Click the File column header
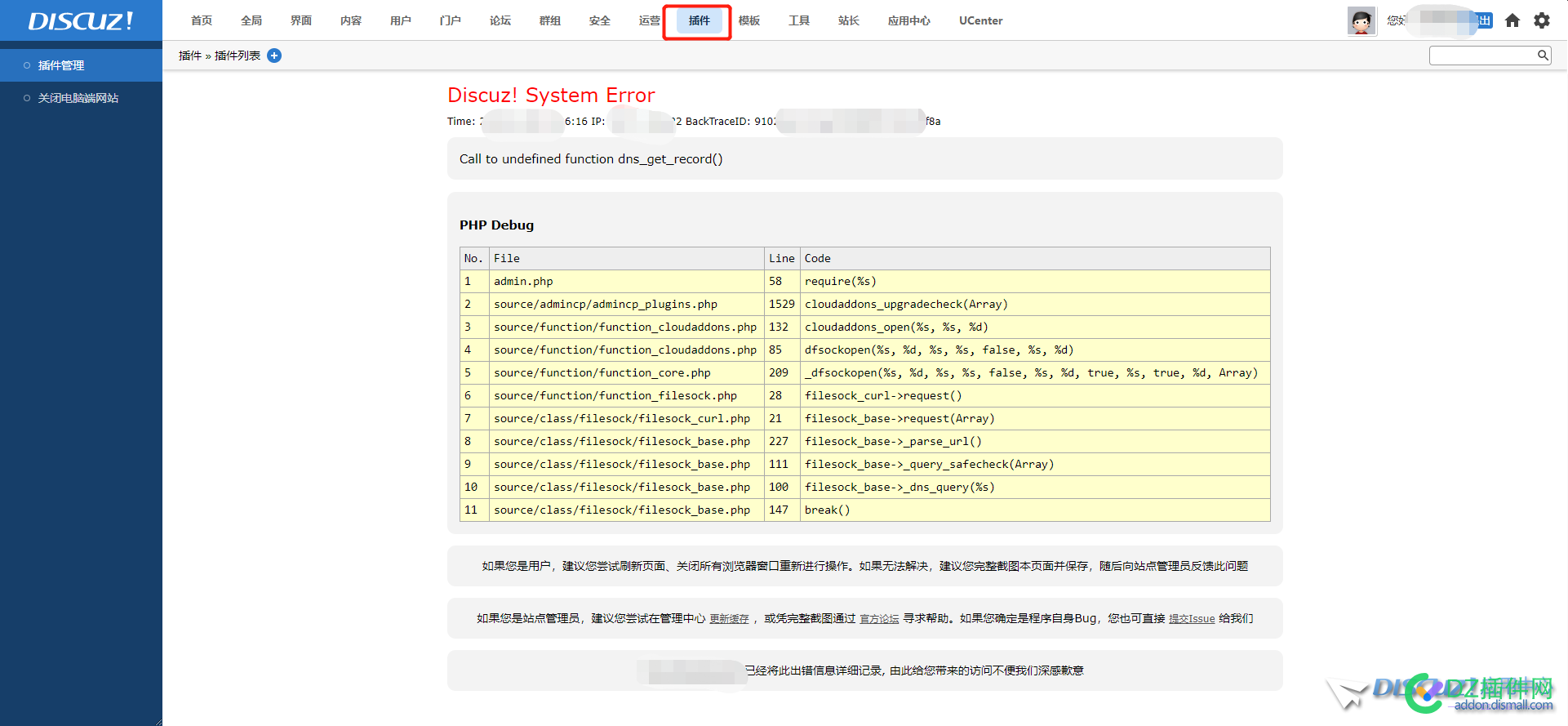The width and height of the screenshot is (1568, 726). coord(626,258)
